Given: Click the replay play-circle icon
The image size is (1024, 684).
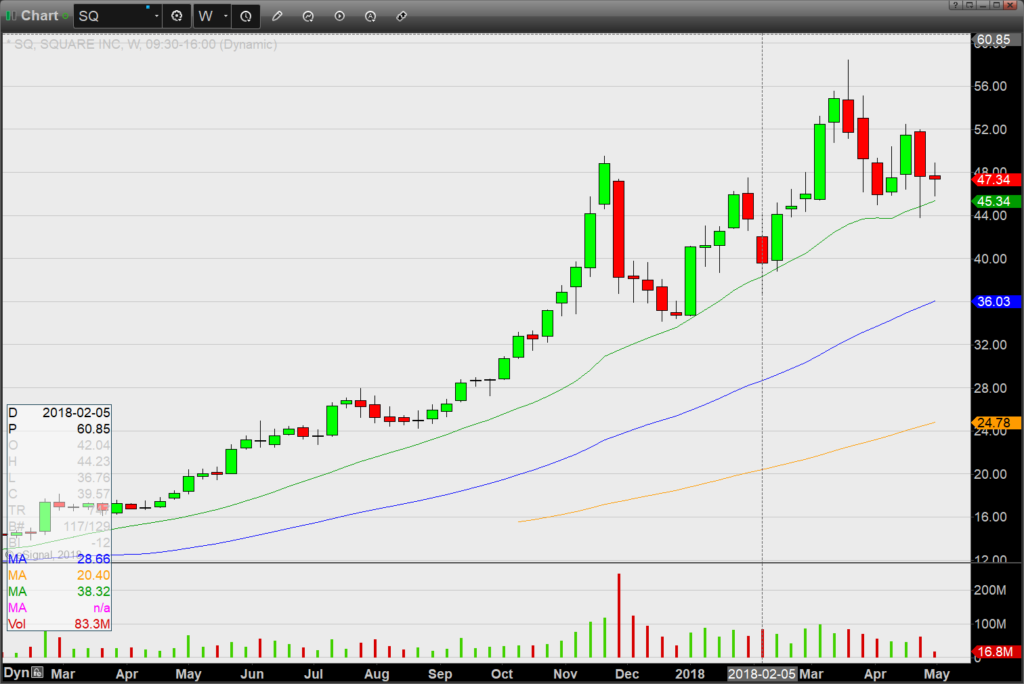Looking at the screenshot, I should click(x=340, y=16).
